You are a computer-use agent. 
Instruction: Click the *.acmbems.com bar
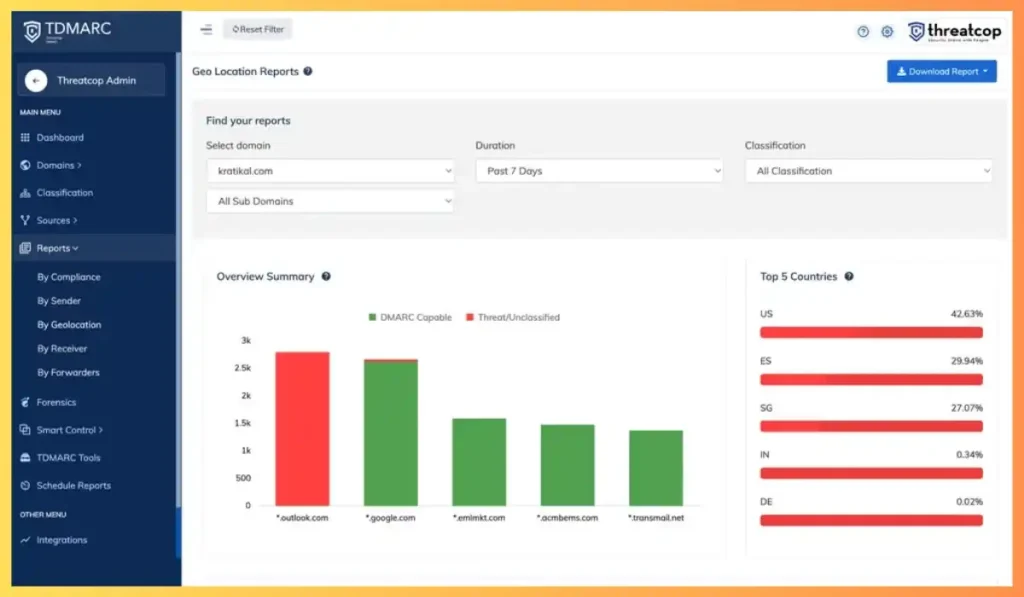pos(568,465)
